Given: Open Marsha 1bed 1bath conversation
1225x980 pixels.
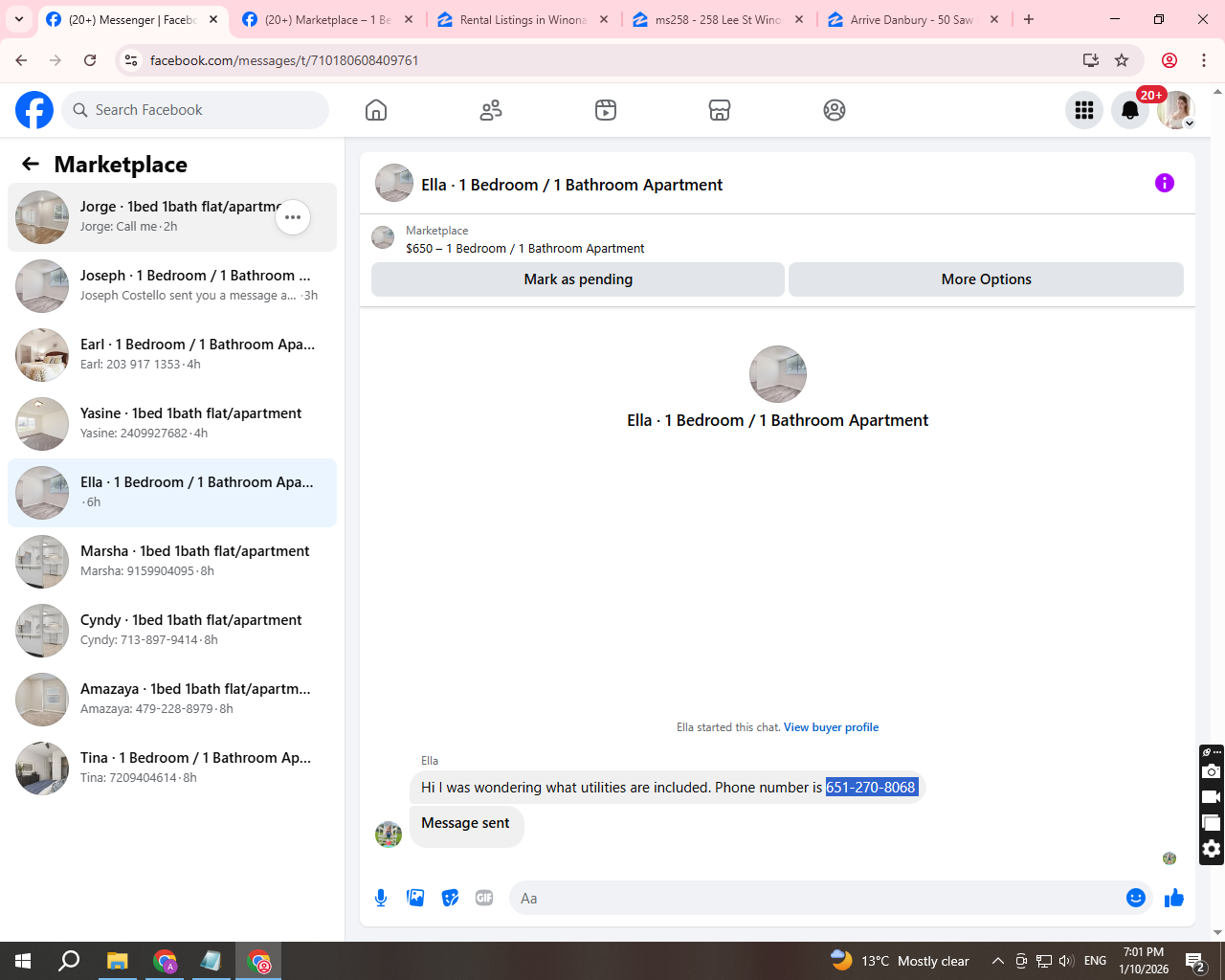Looking at the screenshot, I should 172,562.
